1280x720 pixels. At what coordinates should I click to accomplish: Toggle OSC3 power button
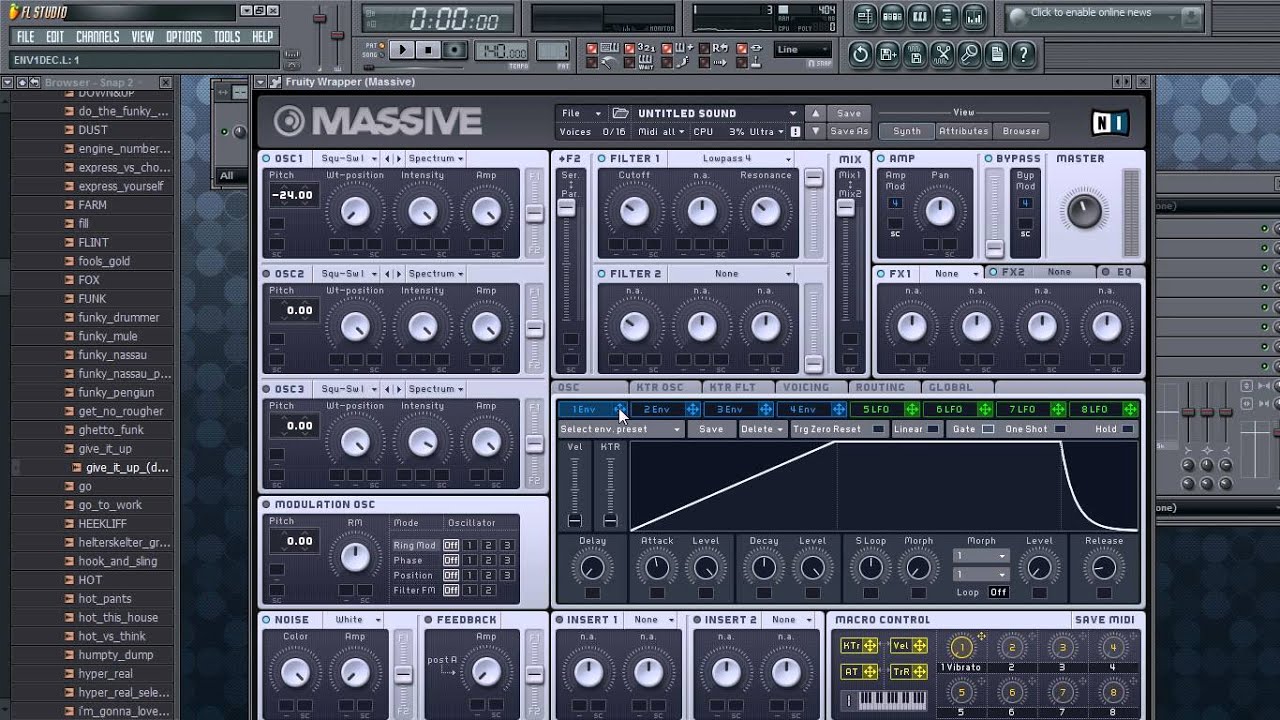click(267, 389)
